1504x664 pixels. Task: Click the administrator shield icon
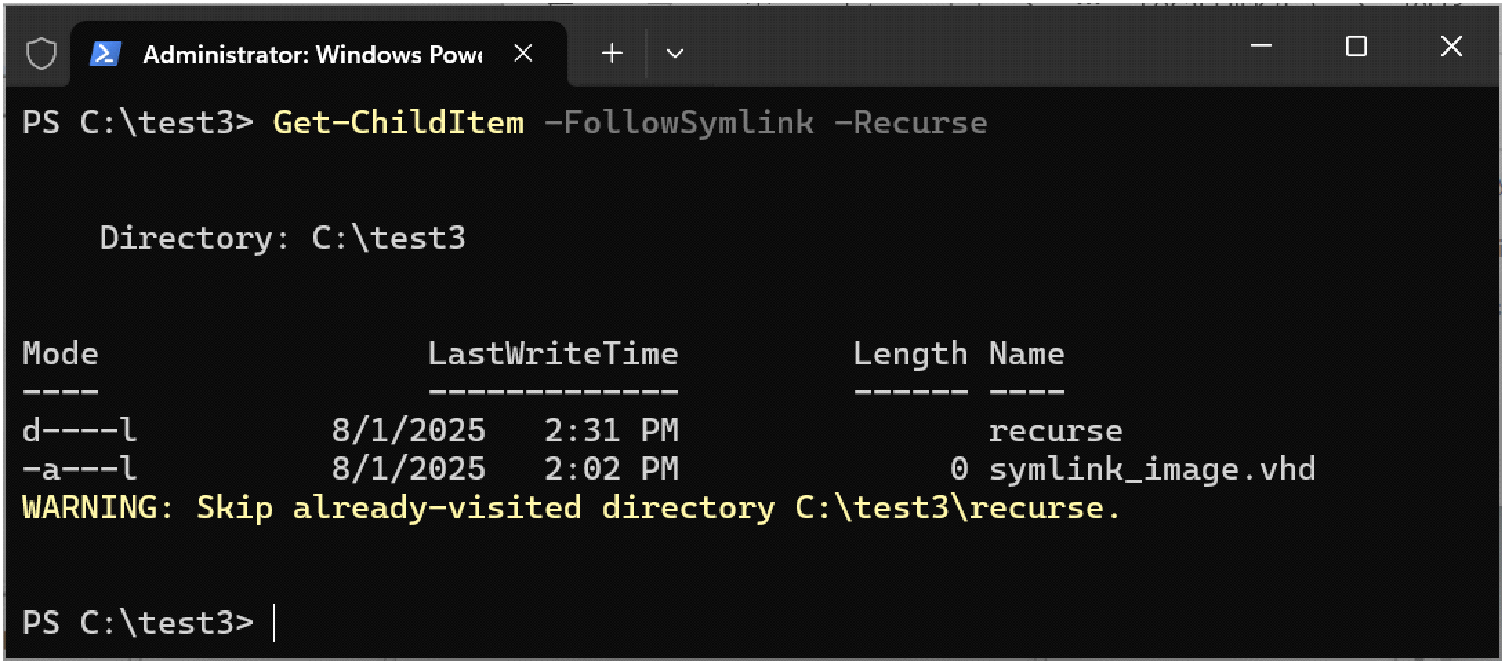coord(41,54)
